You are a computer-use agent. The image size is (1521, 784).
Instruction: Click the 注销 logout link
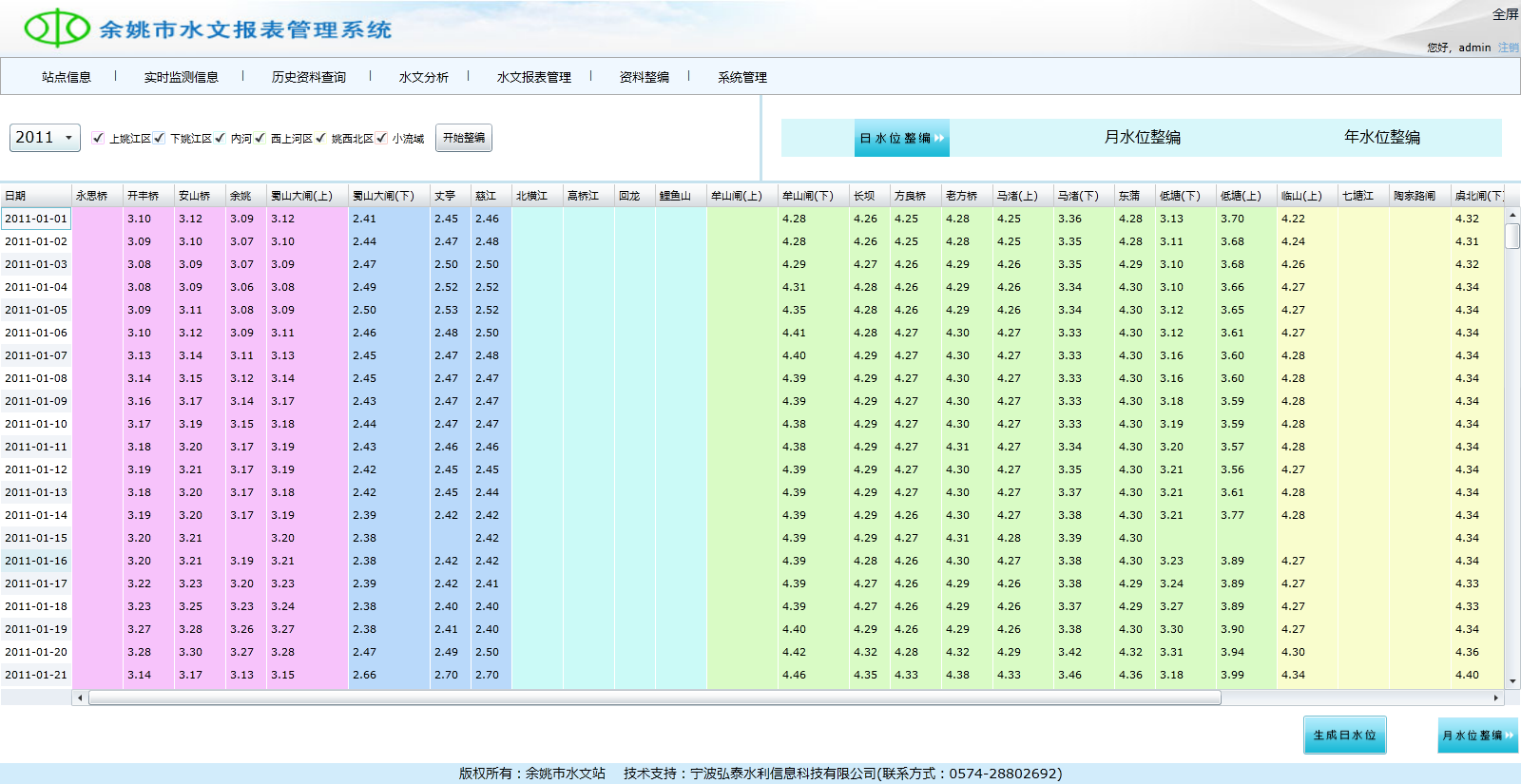coord(1508,48)
